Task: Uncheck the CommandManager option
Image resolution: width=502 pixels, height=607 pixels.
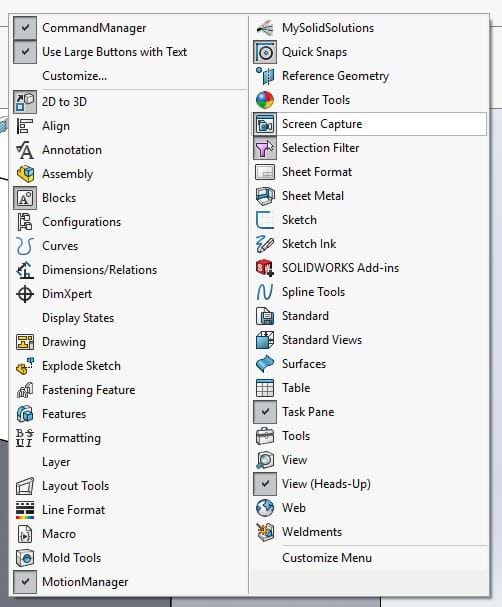Action: [x=25, y=28]
